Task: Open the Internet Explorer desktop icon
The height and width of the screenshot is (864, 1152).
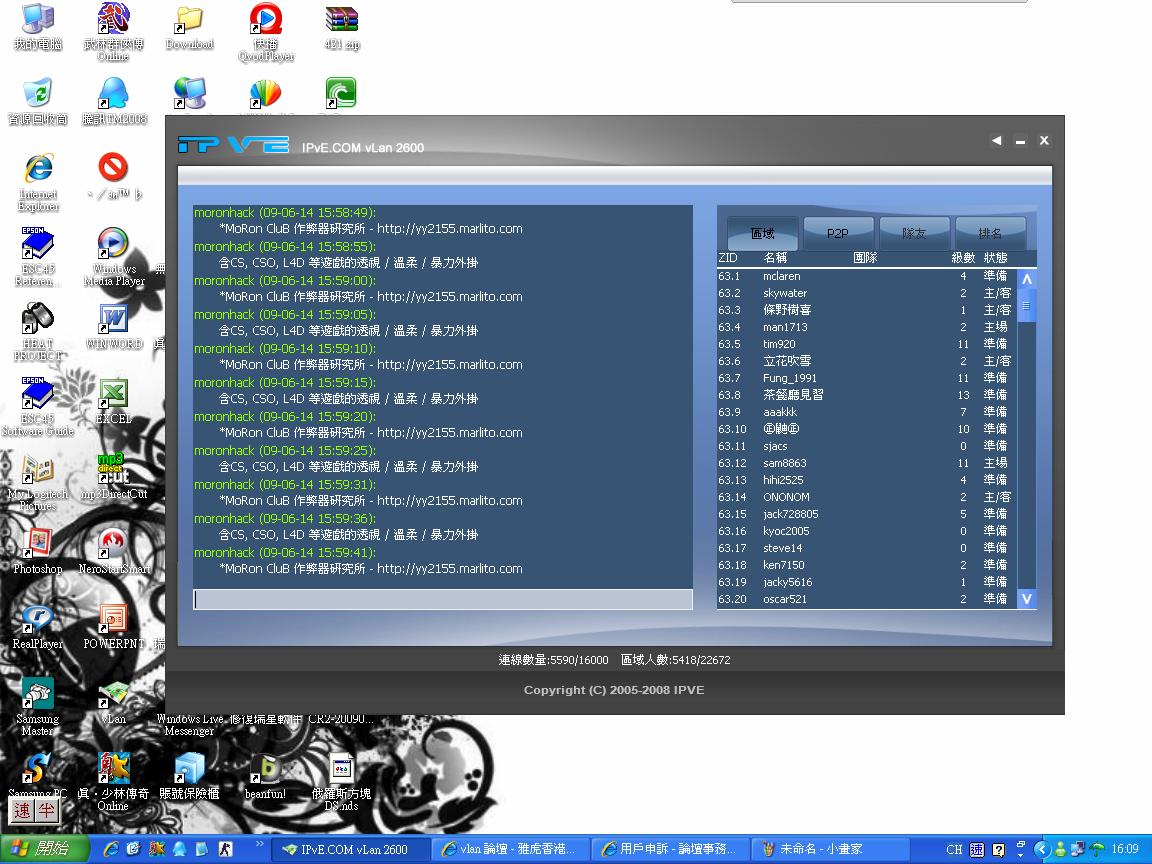Action: pos(38,170)
